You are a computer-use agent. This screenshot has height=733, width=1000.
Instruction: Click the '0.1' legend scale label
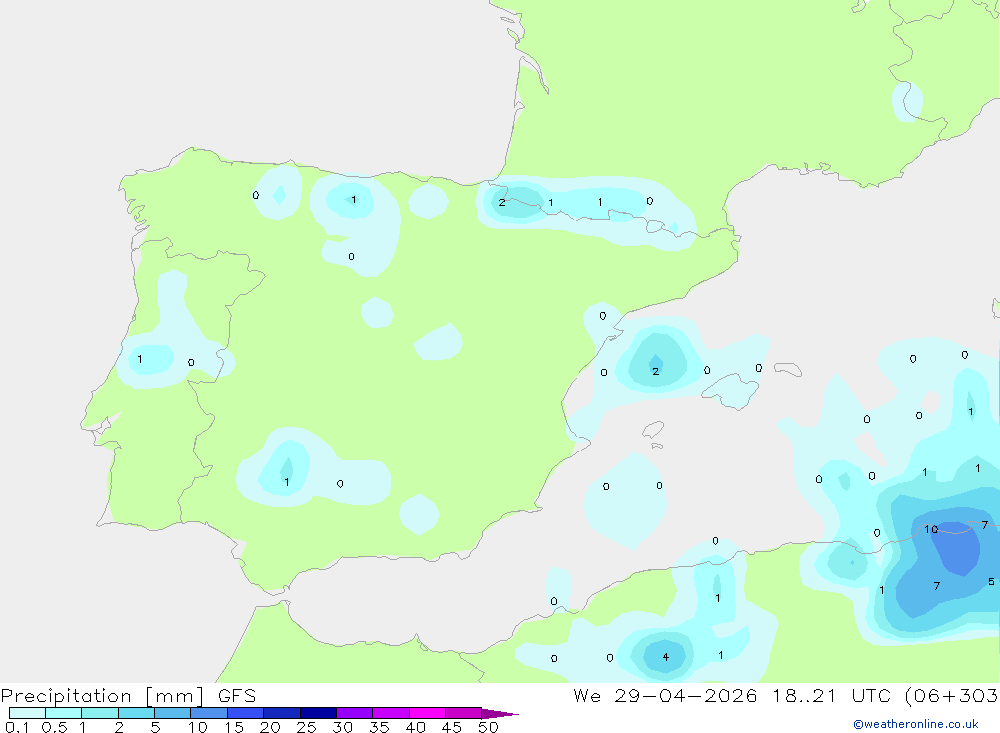[17, 727]
